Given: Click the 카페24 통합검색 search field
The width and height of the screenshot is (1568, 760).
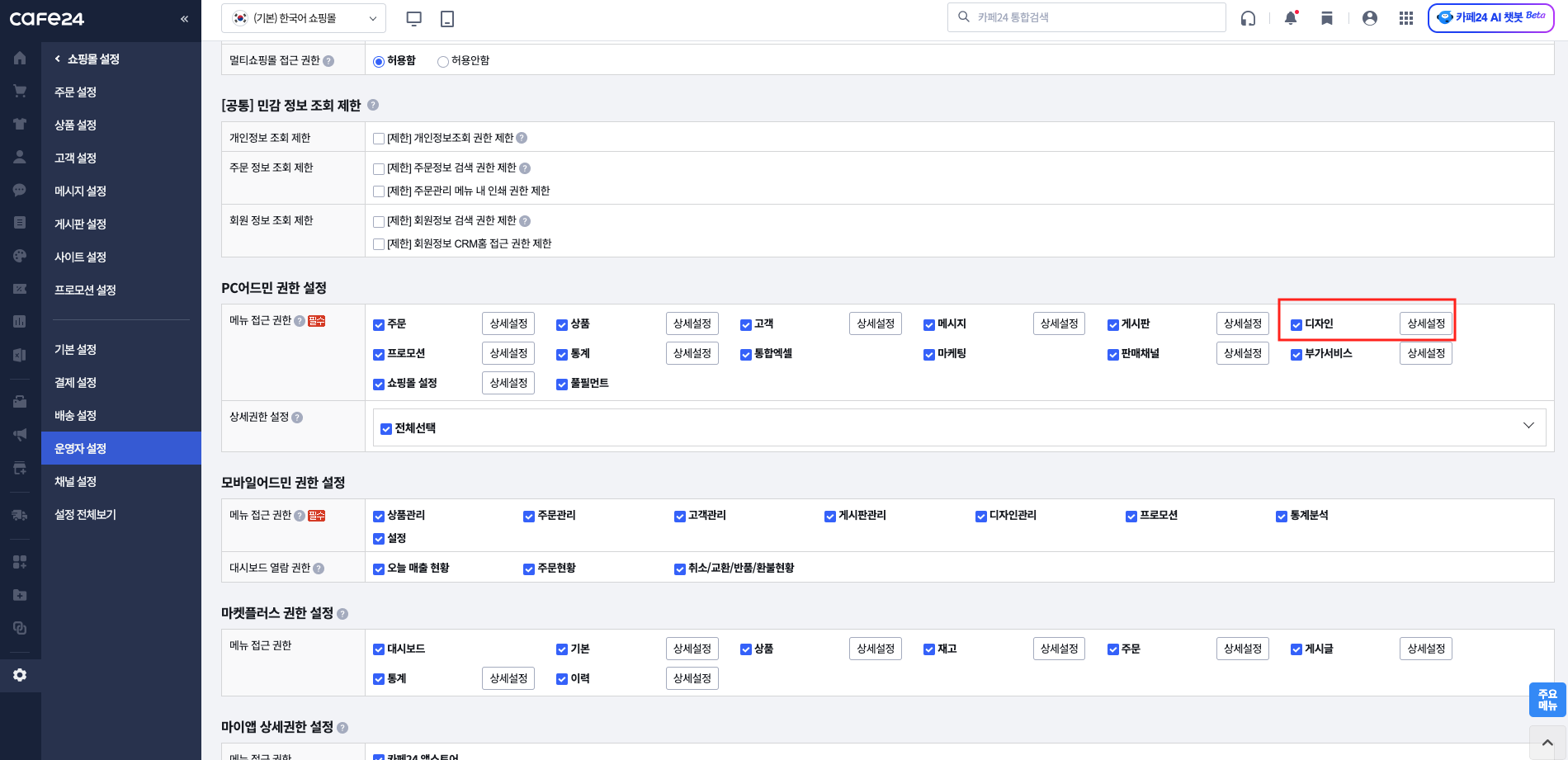Looking at the screenshot, I should pos(1086,17).
